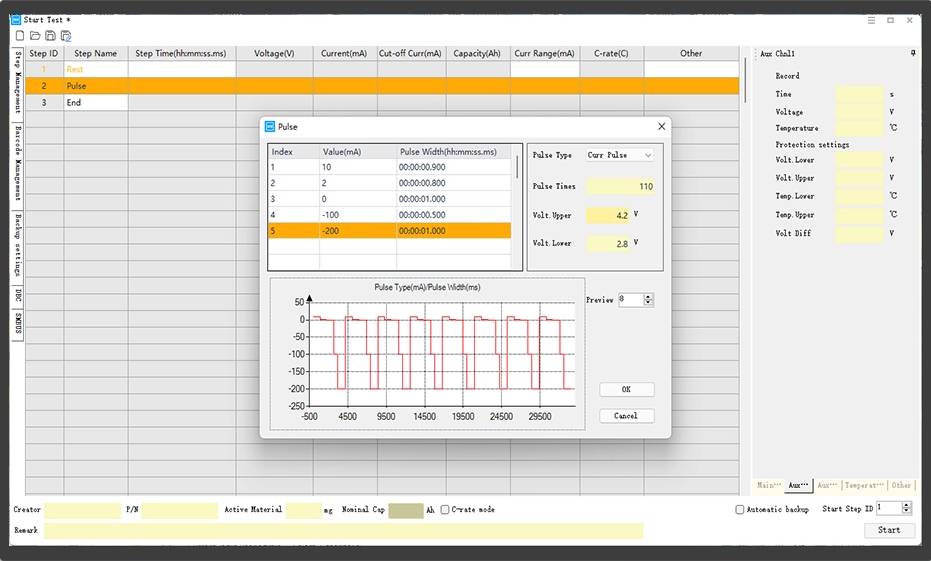Switch to the Main... bottom tab
The image size is (931, 561).
tap(770, 486)
